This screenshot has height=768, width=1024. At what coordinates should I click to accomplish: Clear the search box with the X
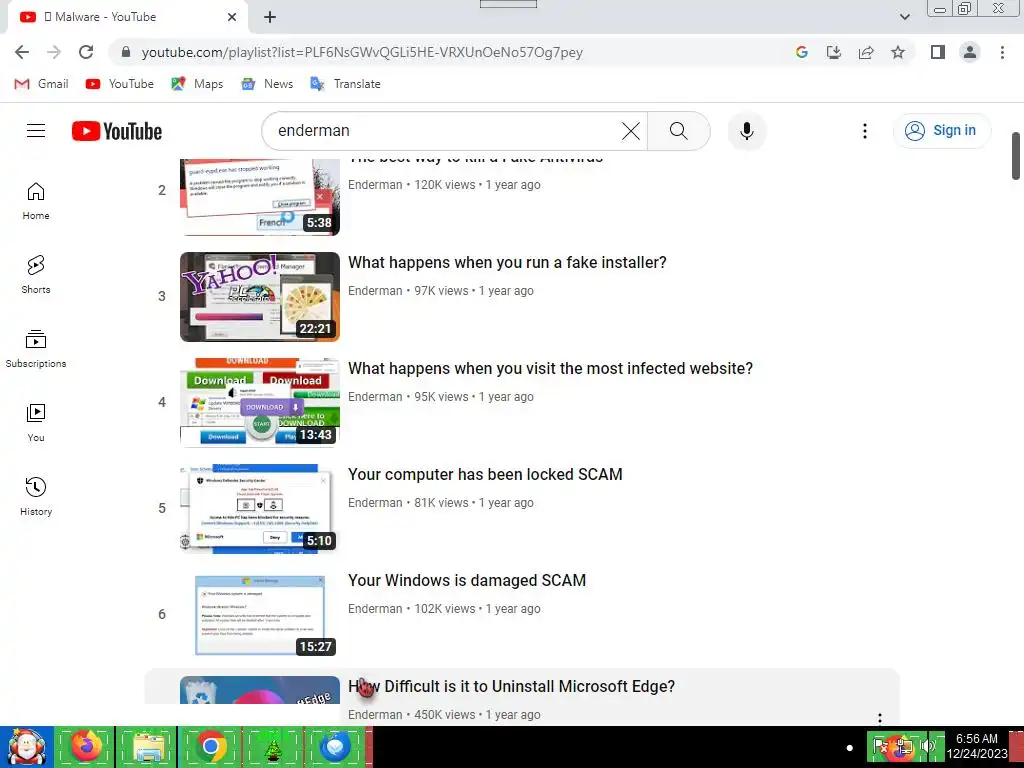click(x=630, y=131)
